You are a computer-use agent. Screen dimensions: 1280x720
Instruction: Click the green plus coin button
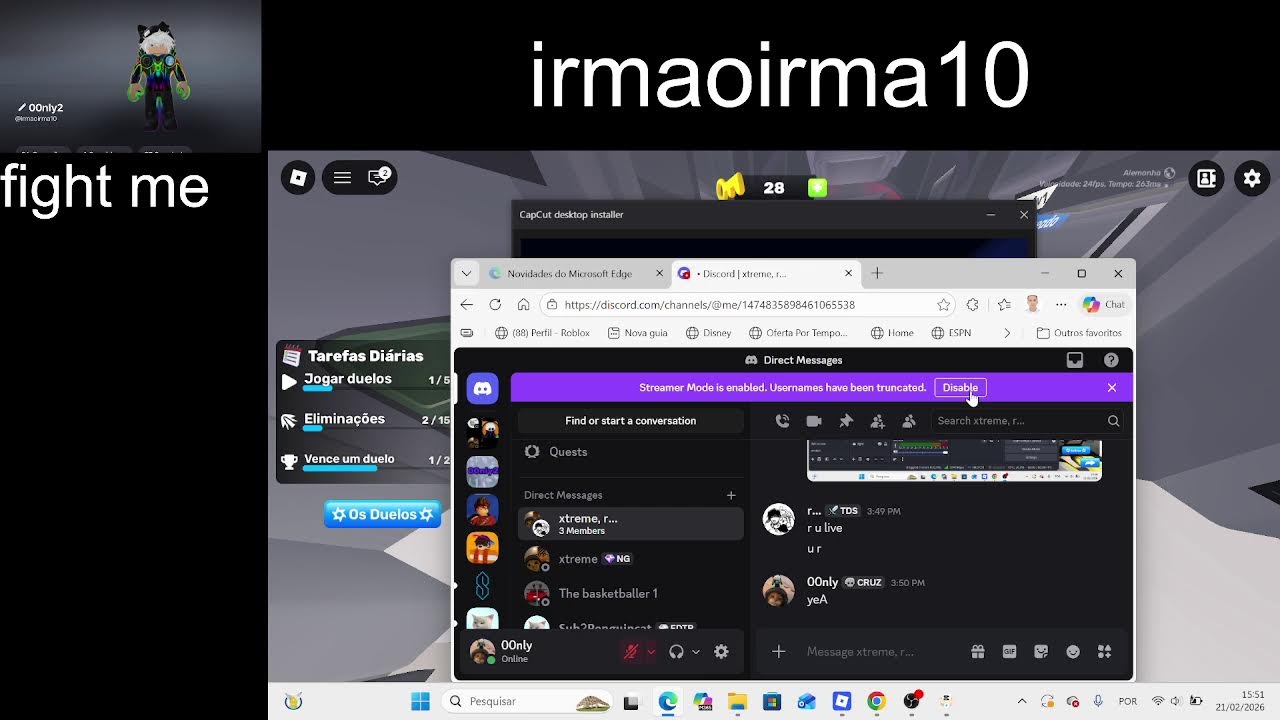[x=818, y=187]
